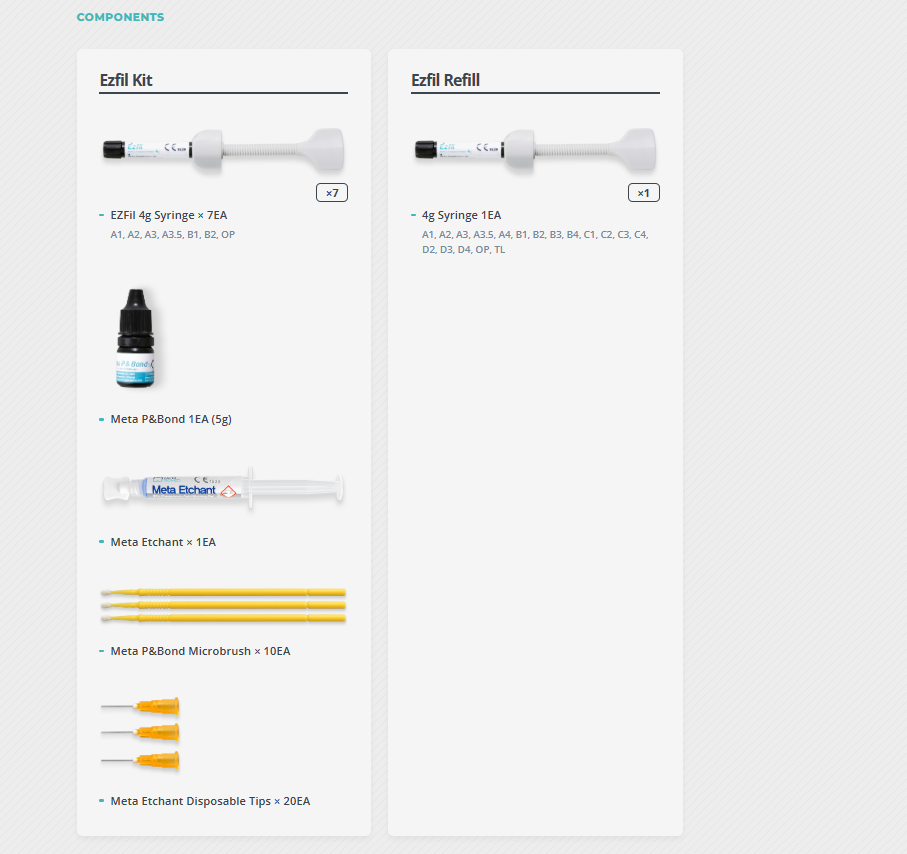Screen dimensions: 907x854
Task: Select the EZFil 4g Syringe × 7EA text
Action: coord(169,215)
